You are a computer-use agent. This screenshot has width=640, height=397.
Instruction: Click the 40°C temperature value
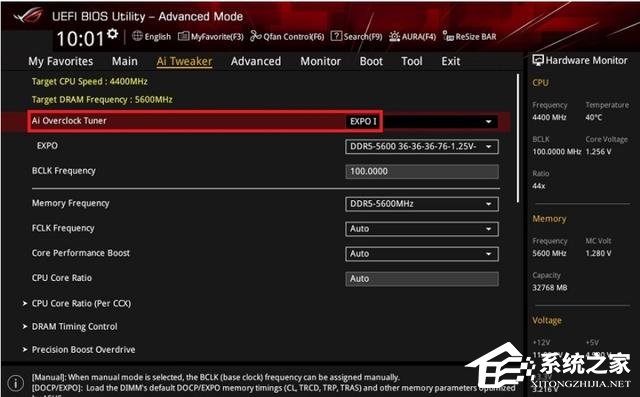pos(593,118)
